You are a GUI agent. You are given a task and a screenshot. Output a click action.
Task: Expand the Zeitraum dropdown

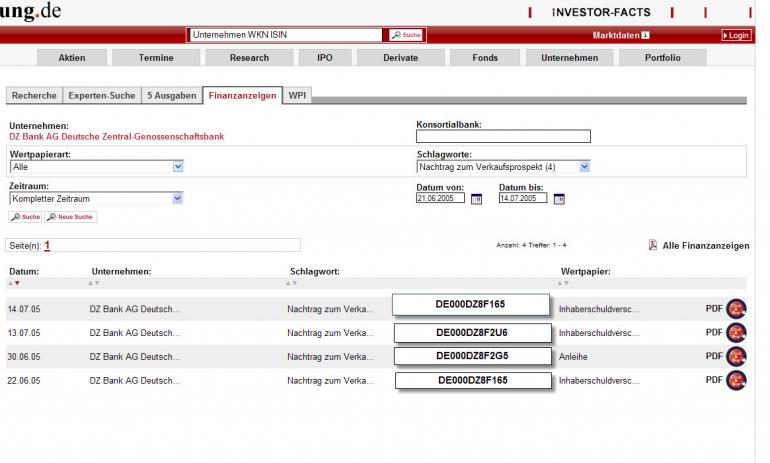tap(178, 198)
